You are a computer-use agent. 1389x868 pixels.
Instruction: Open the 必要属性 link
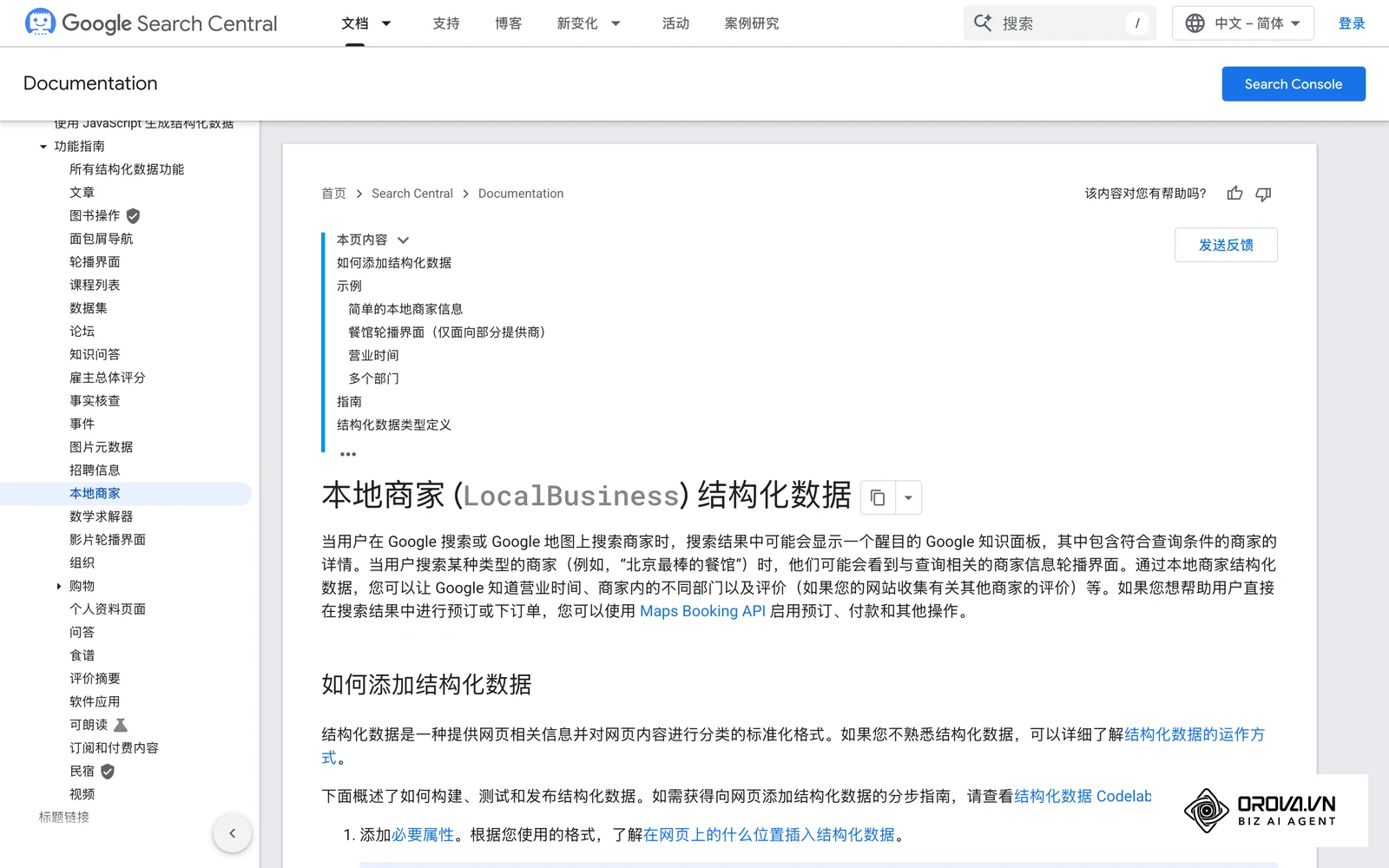tap(423, 835)
